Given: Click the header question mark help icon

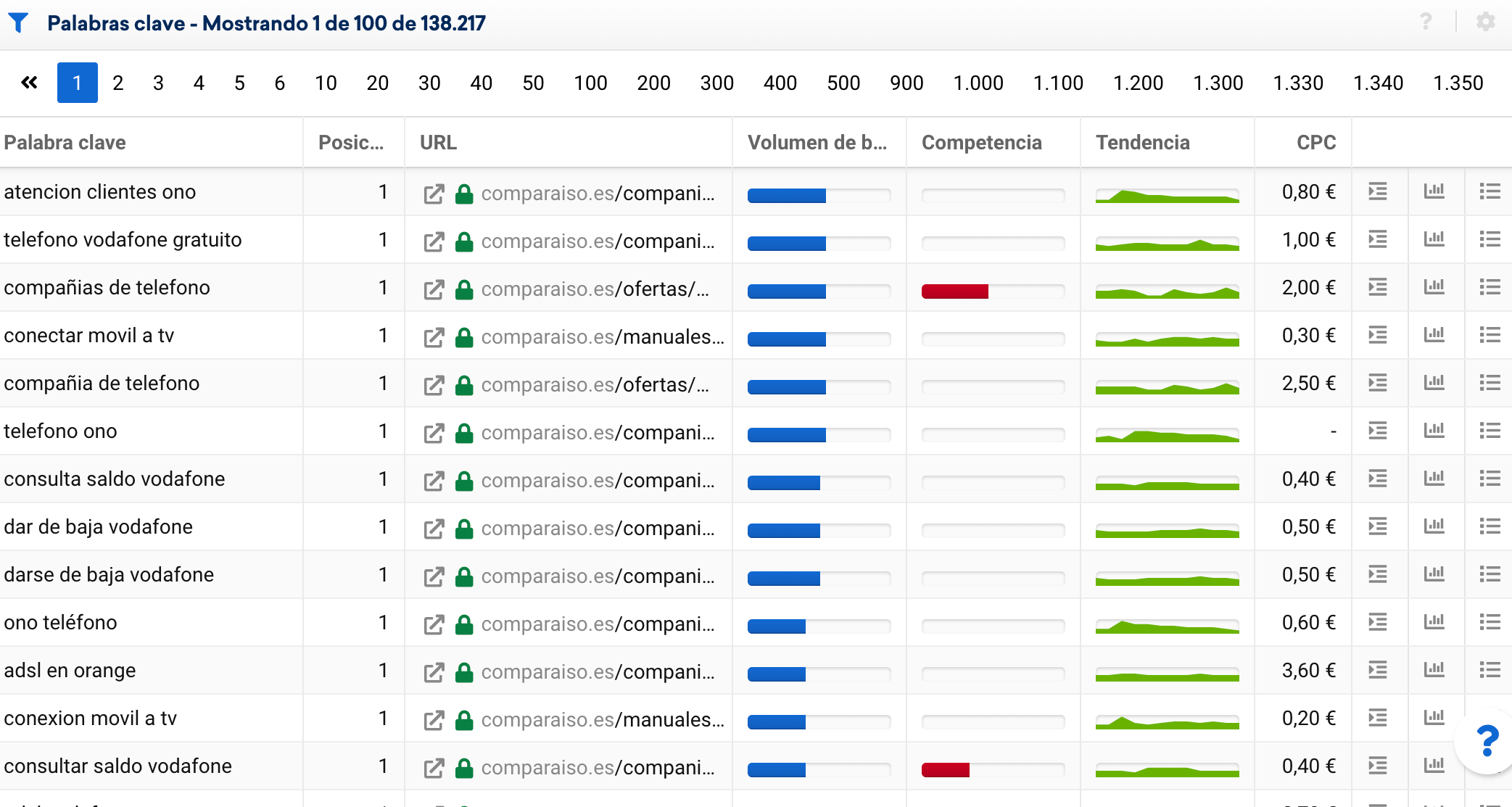Looking at the screenshot, I should [x=1425, y=22].
